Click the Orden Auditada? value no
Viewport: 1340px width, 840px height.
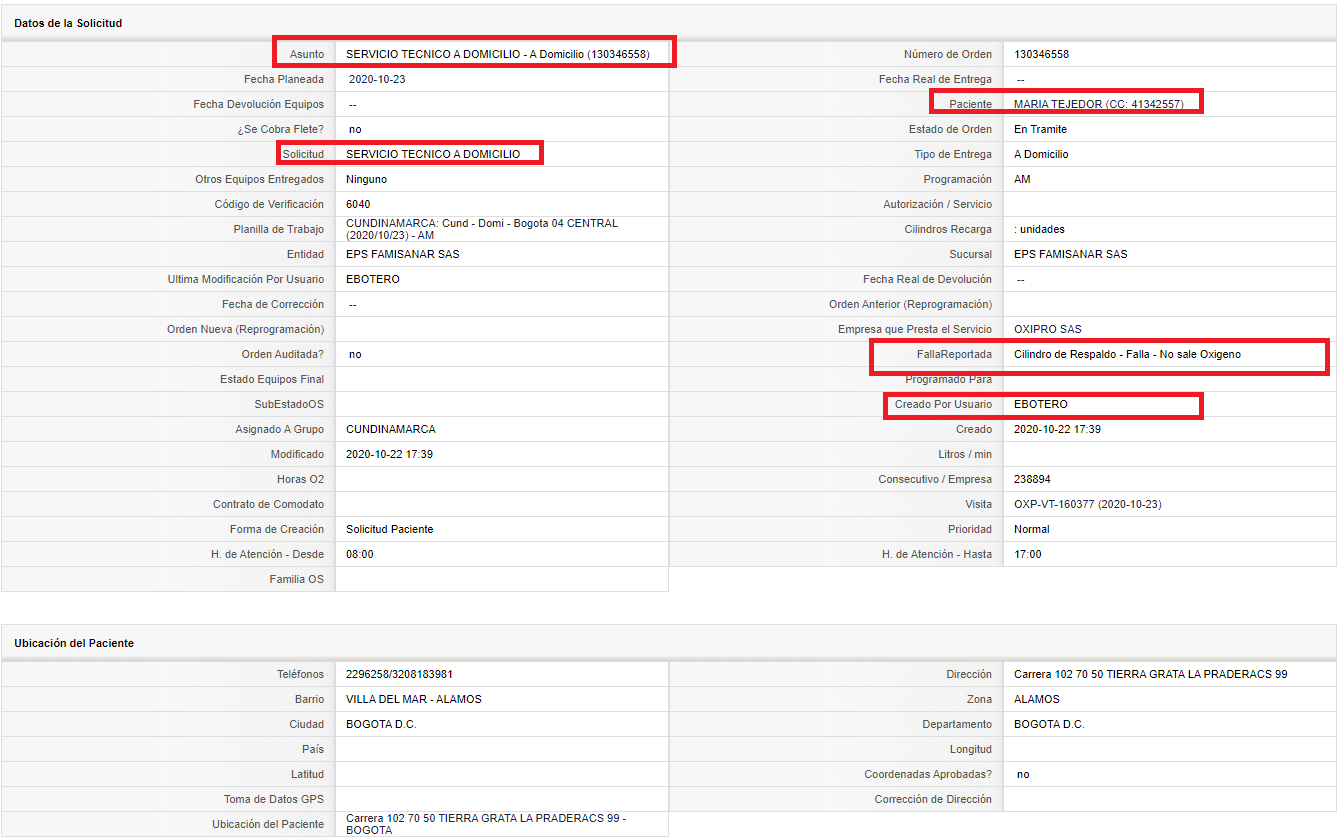(x=355, y=354)
